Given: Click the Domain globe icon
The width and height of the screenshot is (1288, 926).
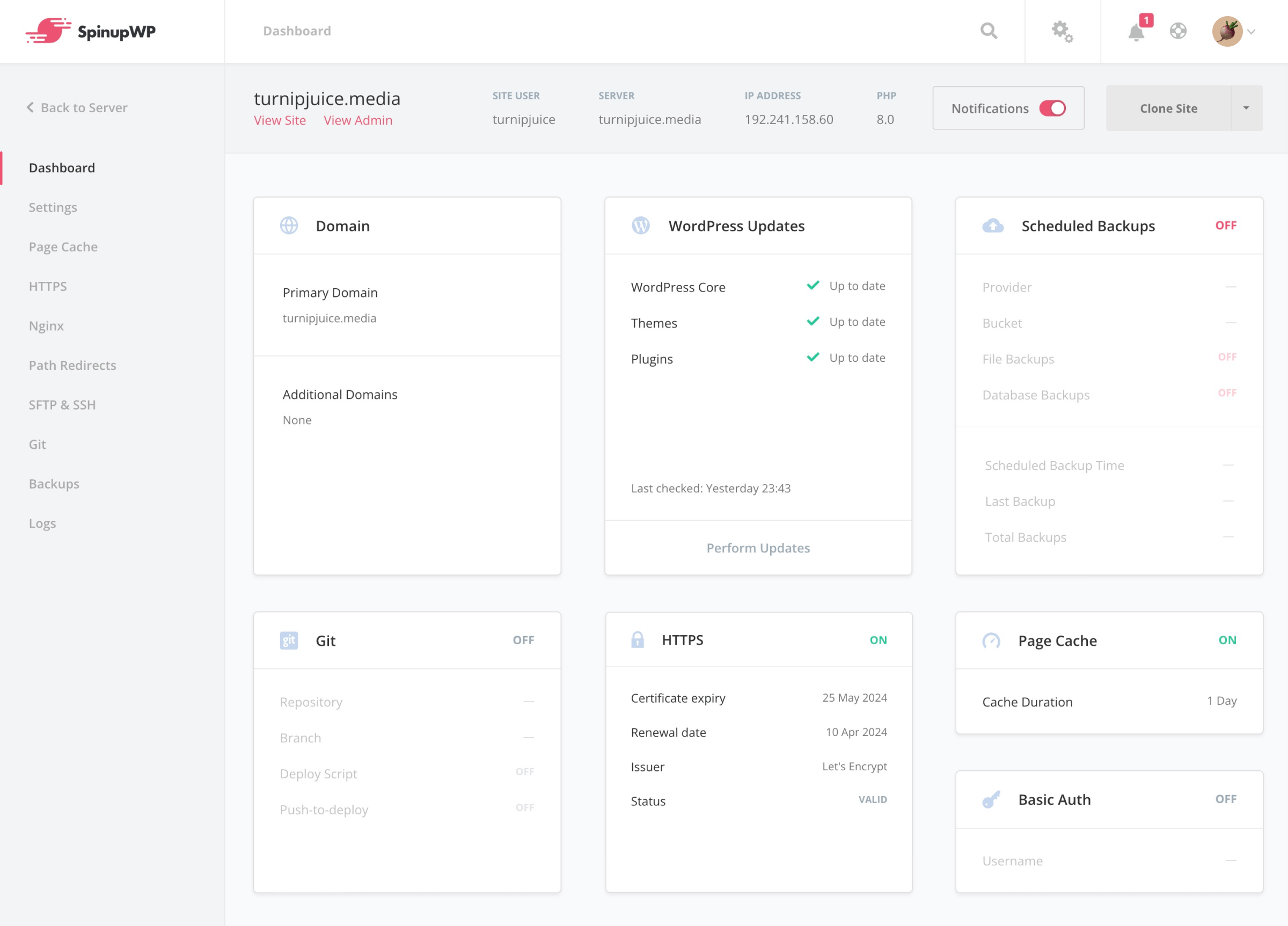Looking at the screenshot, I should 289,225.
